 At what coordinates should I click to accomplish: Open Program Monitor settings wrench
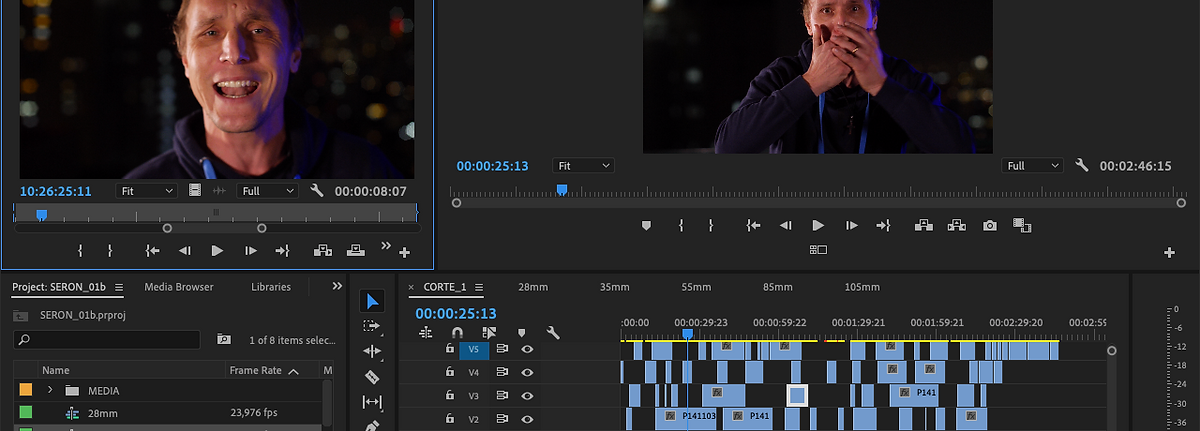1081,165
